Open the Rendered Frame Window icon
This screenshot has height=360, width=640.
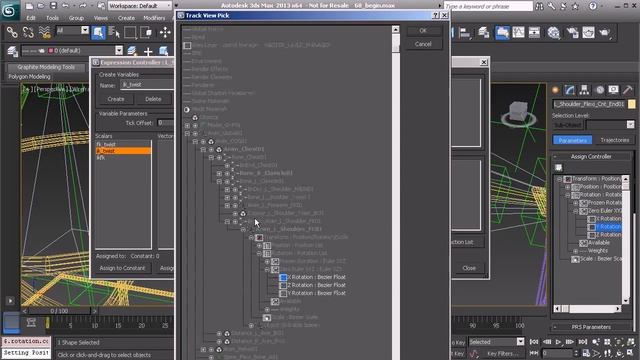[x=588, y=33]
